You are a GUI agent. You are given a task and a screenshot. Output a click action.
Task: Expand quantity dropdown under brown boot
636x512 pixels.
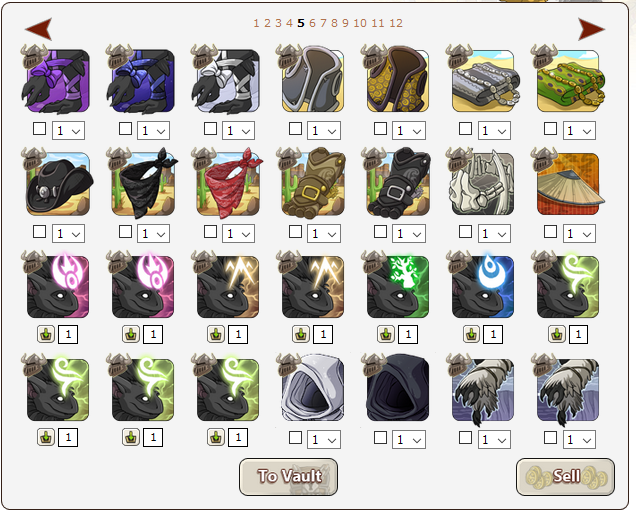324,234
